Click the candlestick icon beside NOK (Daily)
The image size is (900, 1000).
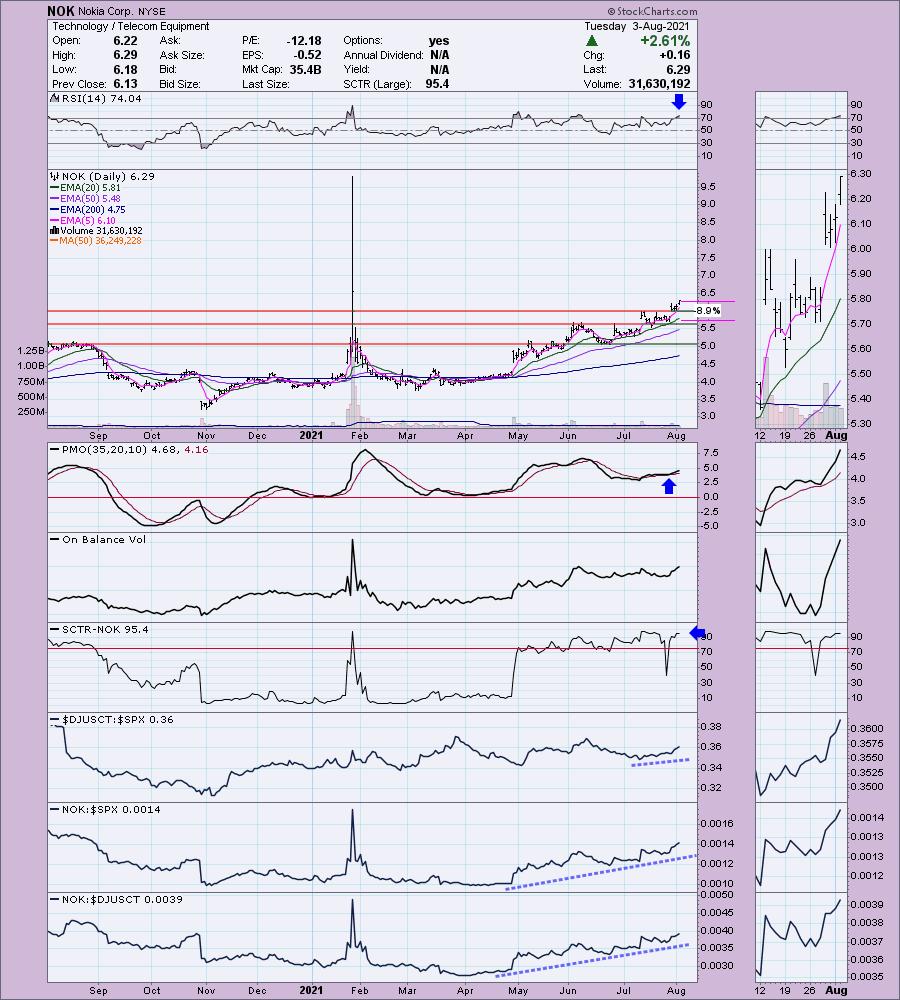click(54, 176)
